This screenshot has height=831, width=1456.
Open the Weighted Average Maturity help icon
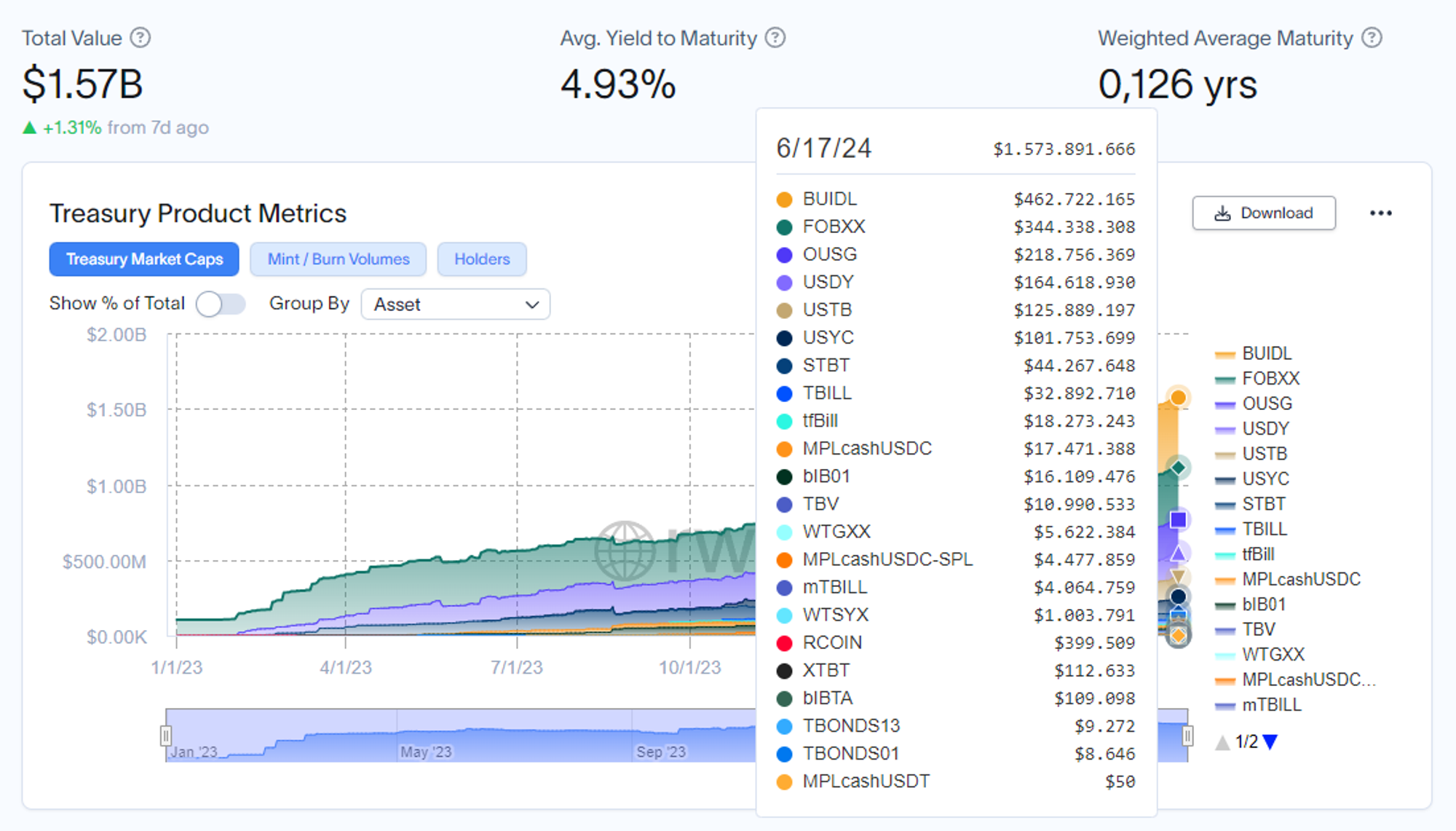click(1372, 38)
